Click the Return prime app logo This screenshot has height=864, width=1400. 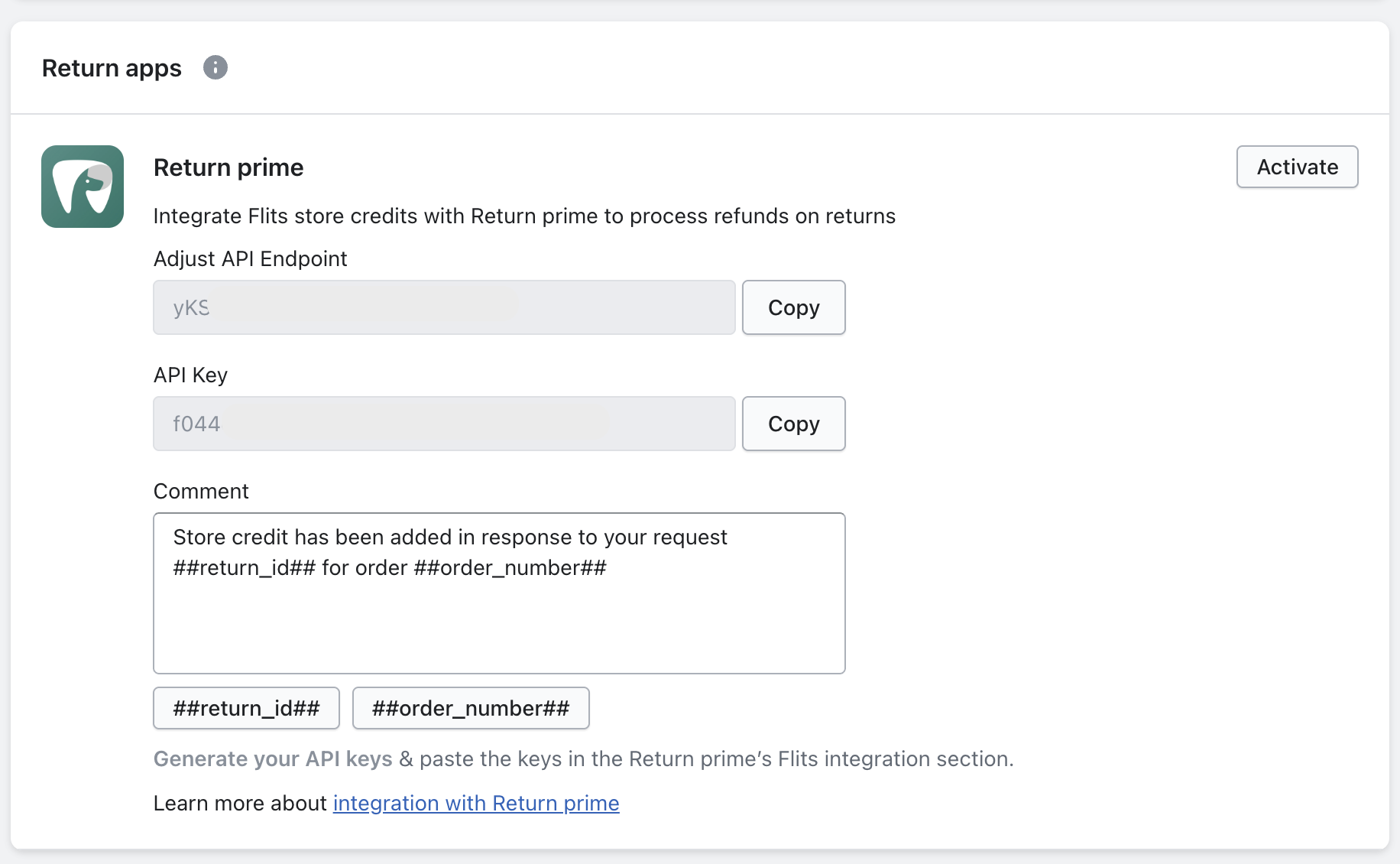pyautogui.click(x=83, y=187)
